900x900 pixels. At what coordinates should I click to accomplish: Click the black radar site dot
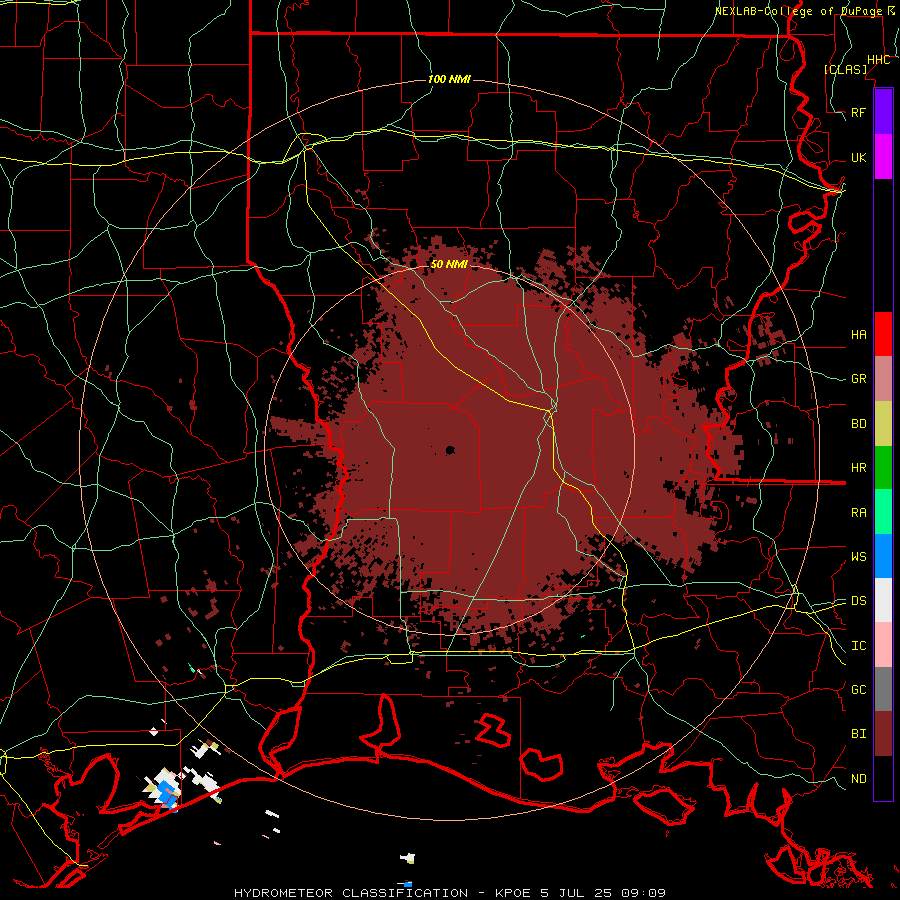click(450, 451)
